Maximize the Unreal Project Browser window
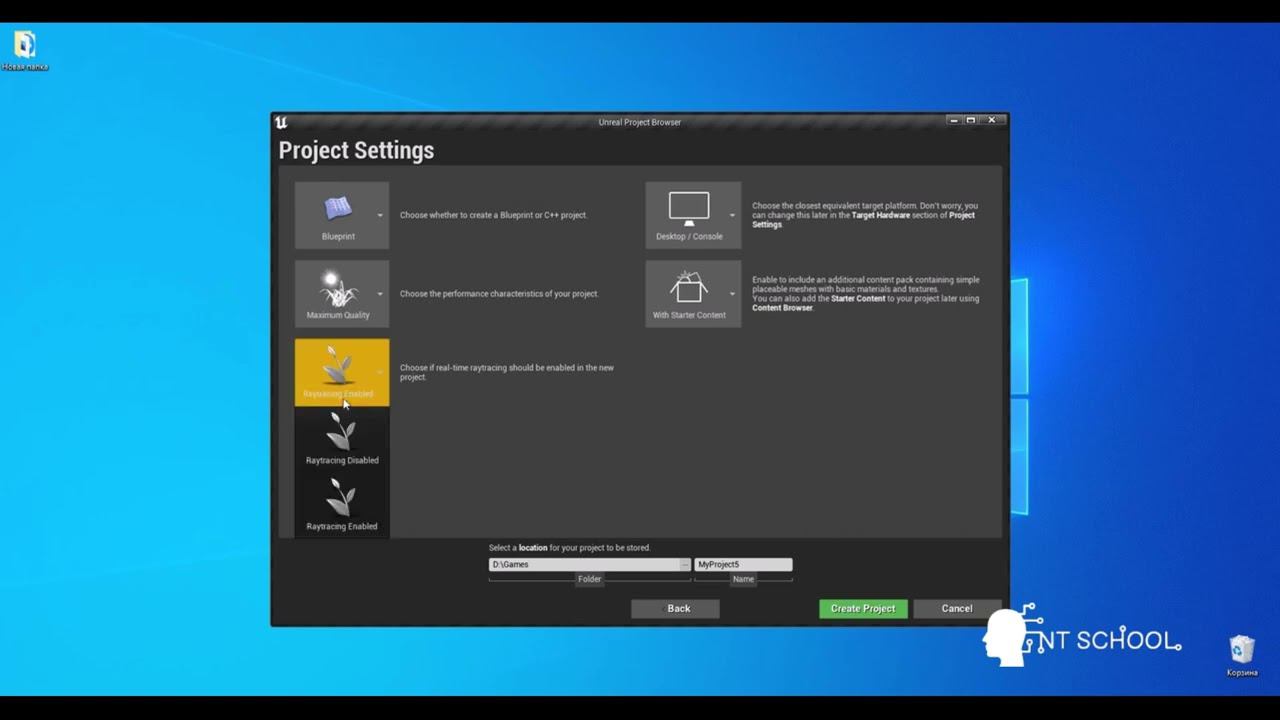1280x720 pixels. (971, 120)
